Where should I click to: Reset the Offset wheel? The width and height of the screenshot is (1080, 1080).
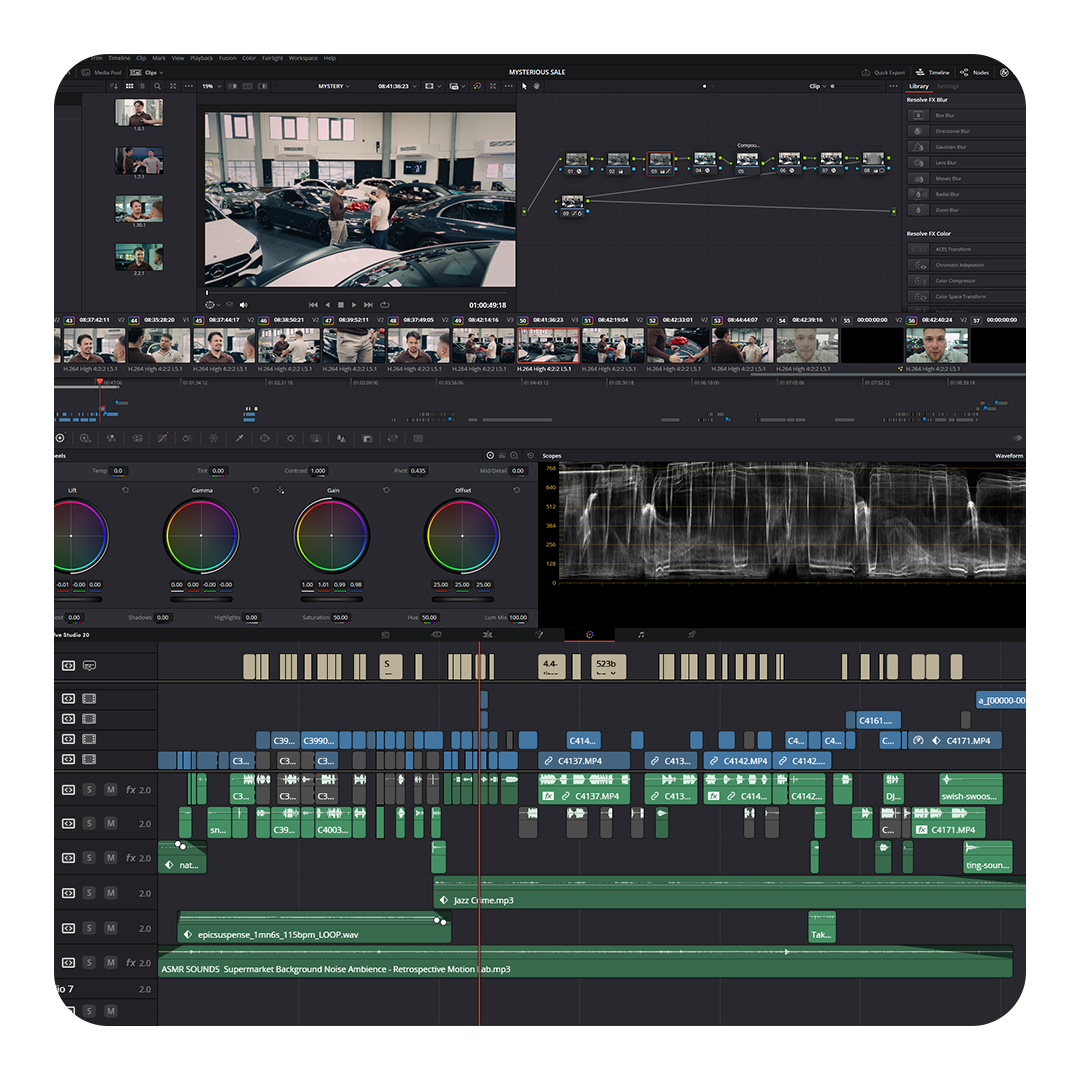point(517,490)
